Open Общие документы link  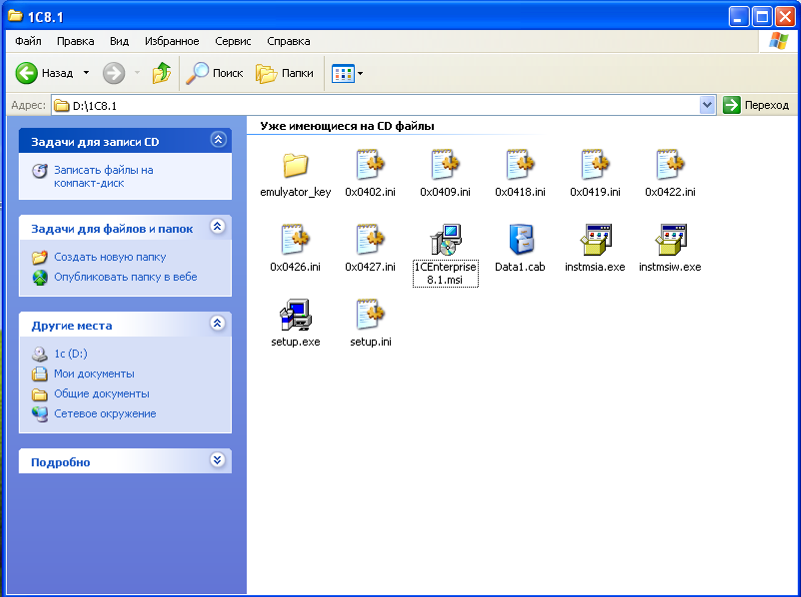(102, 394)
